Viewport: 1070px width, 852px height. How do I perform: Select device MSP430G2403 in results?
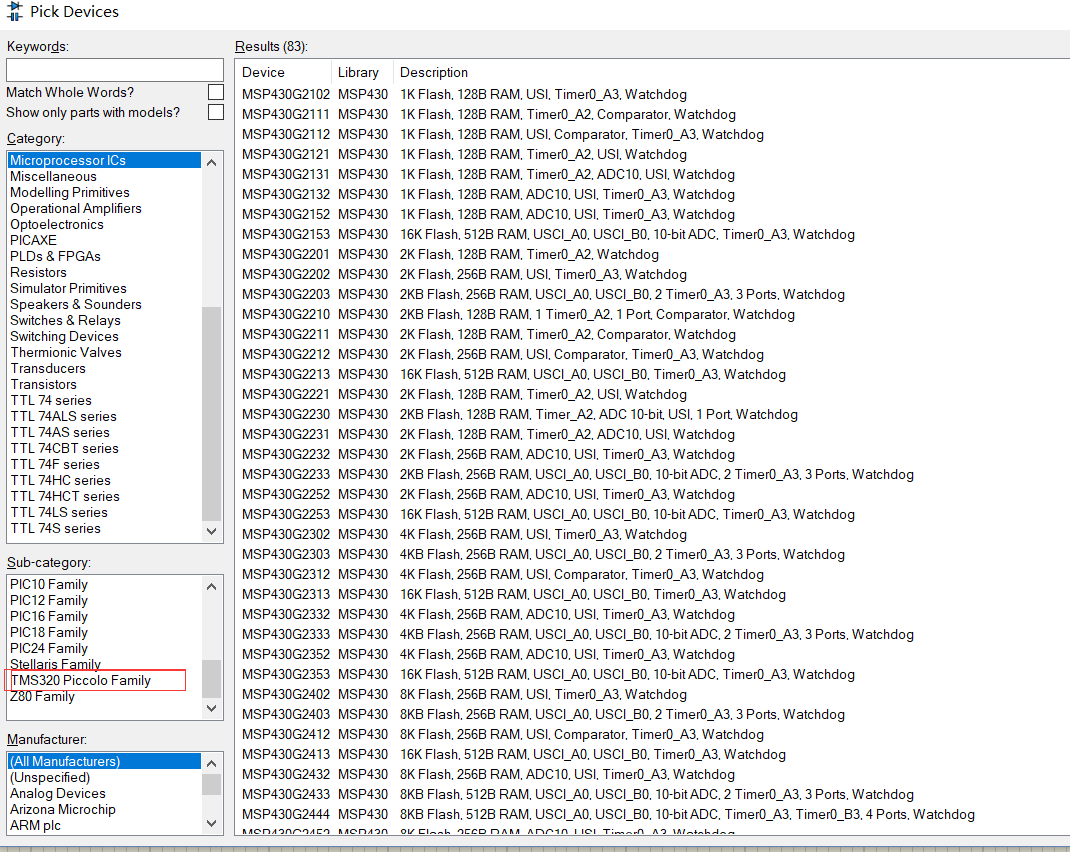pos(285,714)
